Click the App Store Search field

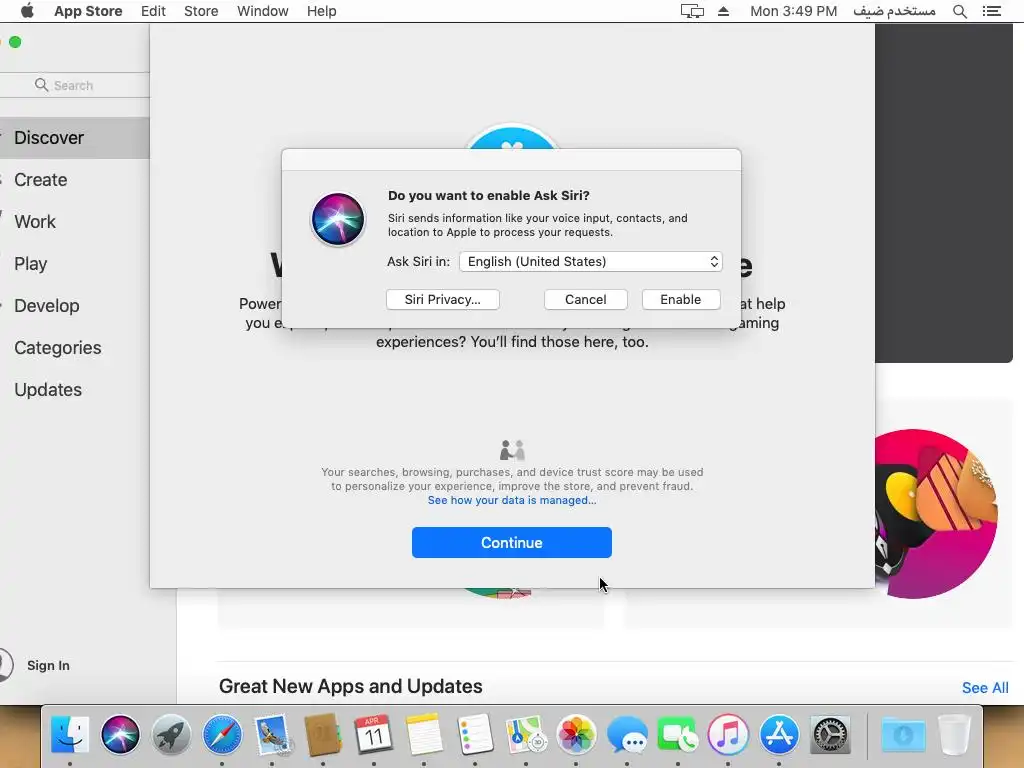74,86
